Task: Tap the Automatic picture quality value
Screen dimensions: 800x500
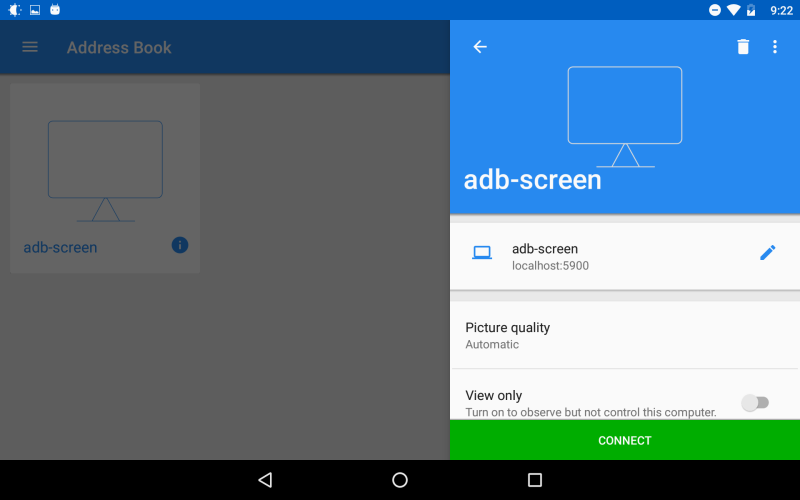Action: 492,344
